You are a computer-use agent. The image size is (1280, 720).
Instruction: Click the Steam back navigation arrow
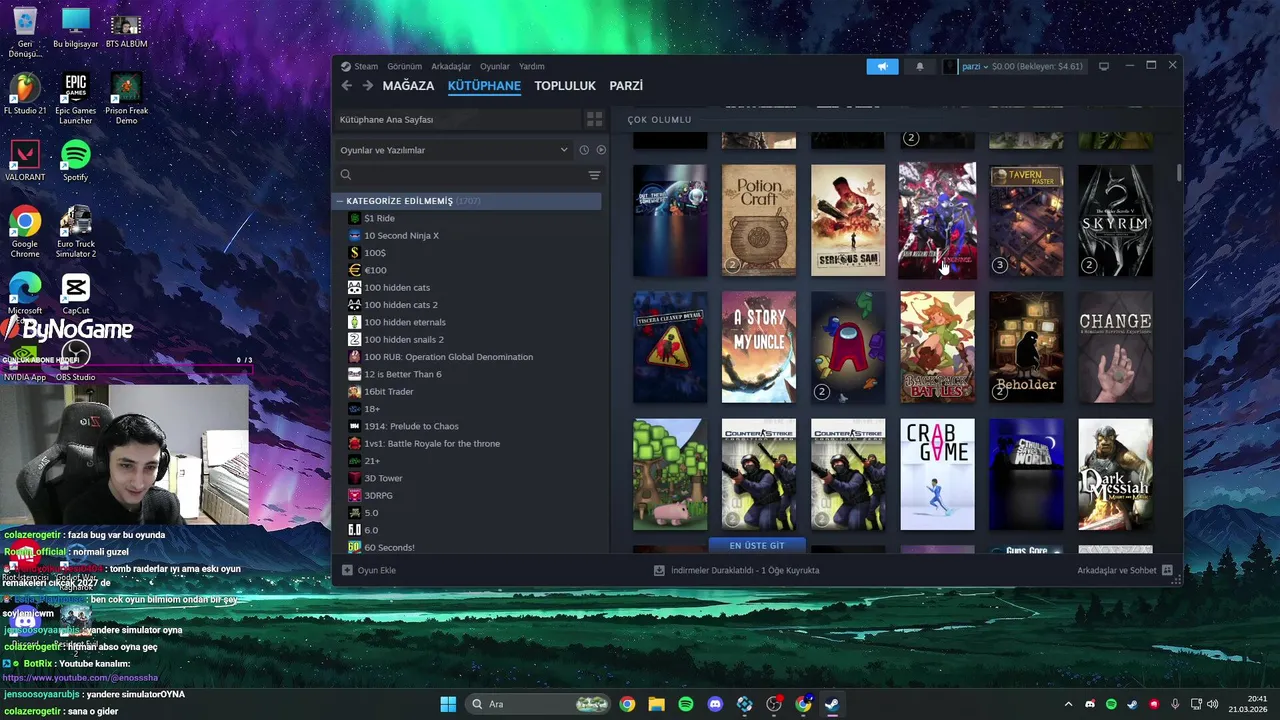(347, 86)
